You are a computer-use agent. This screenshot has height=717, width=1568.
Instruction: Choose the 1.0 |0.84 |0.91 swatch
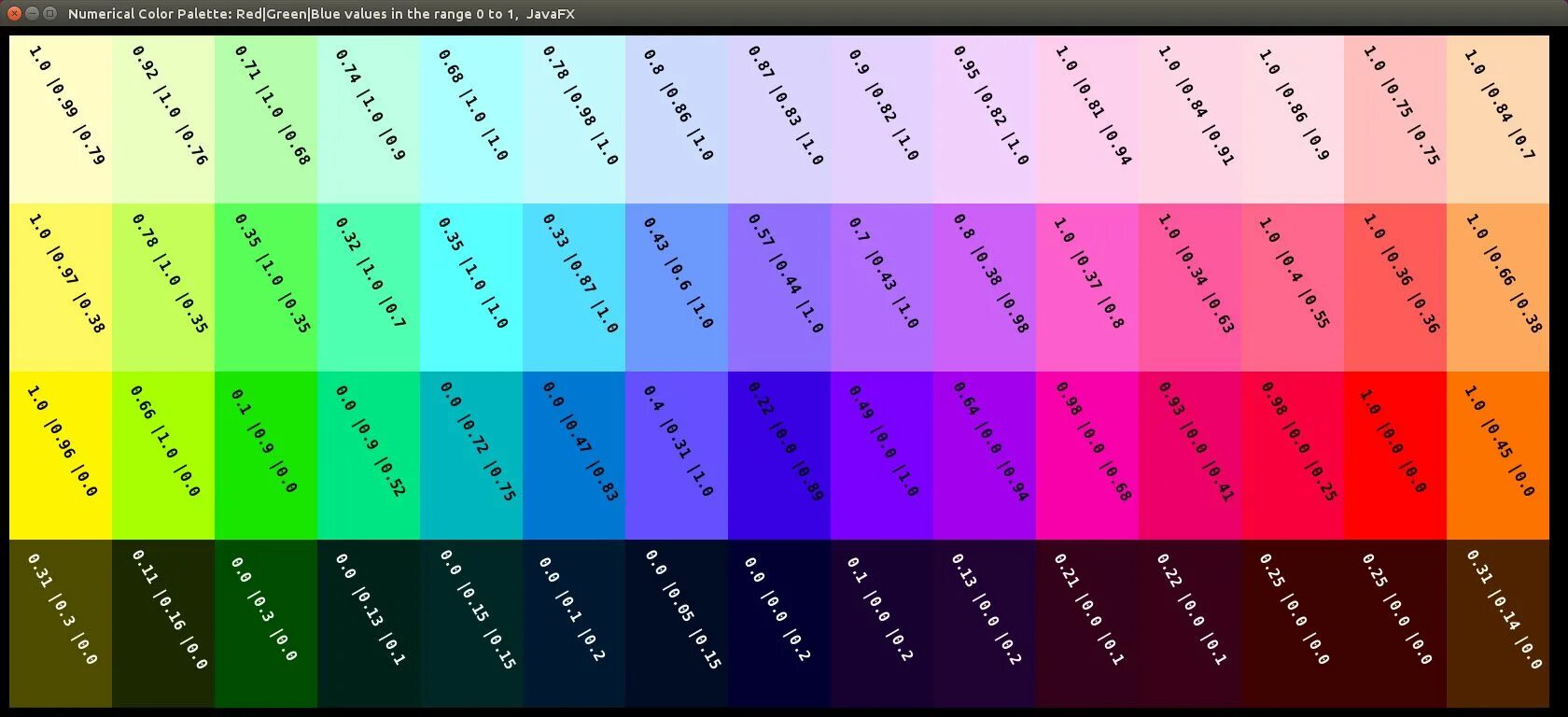(x=1190, y=119)
